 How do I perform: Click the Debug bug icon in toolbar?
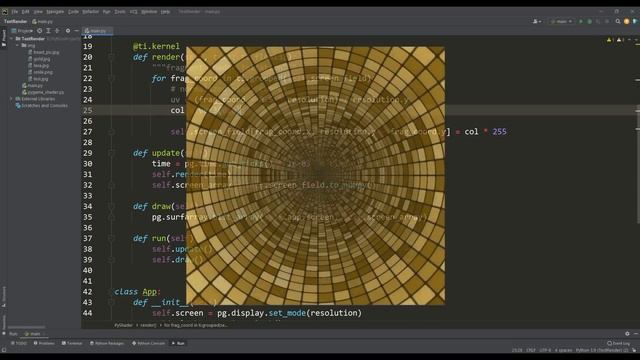click(x=589, y=22)
